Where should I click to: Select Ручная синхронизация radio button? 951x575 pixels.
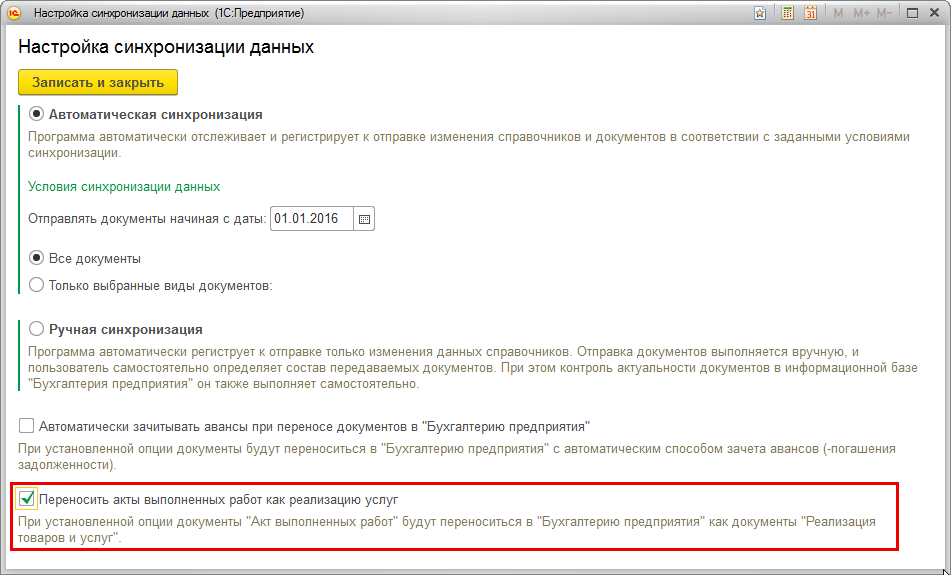(x=36, y=329)
